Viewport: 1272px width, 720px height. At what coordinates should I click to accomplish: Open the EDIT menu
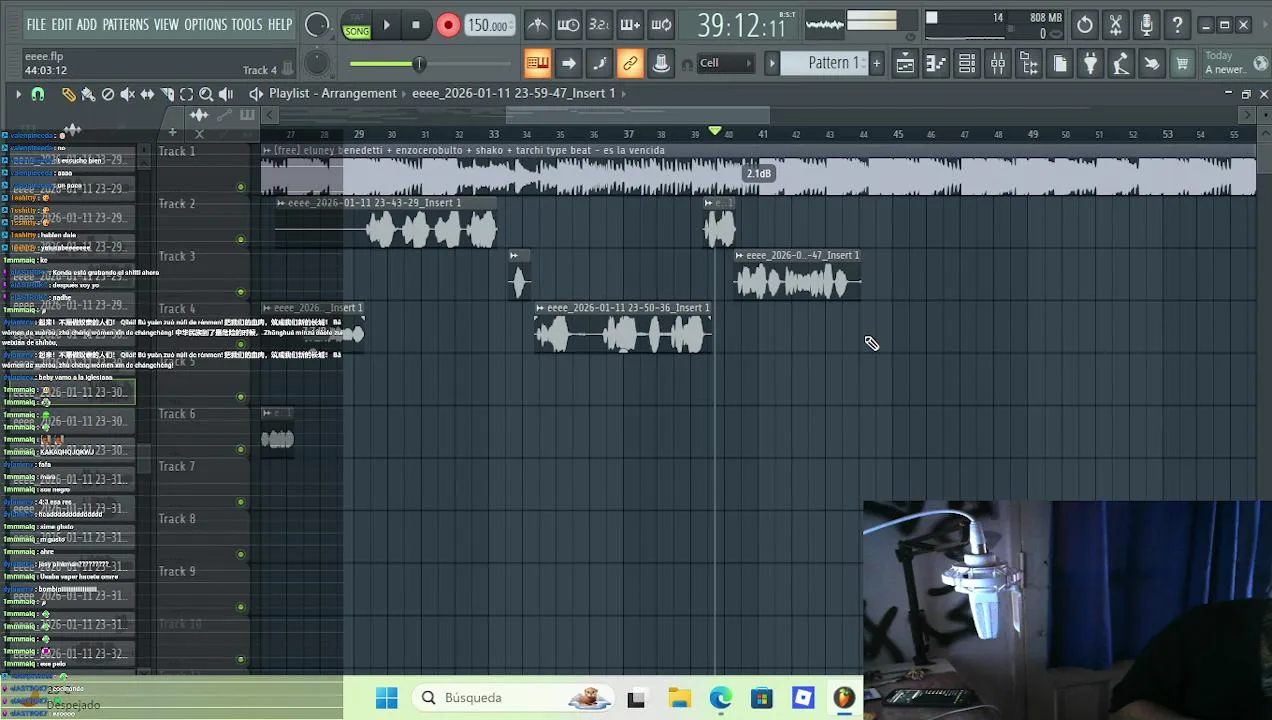tap(62, 25)
